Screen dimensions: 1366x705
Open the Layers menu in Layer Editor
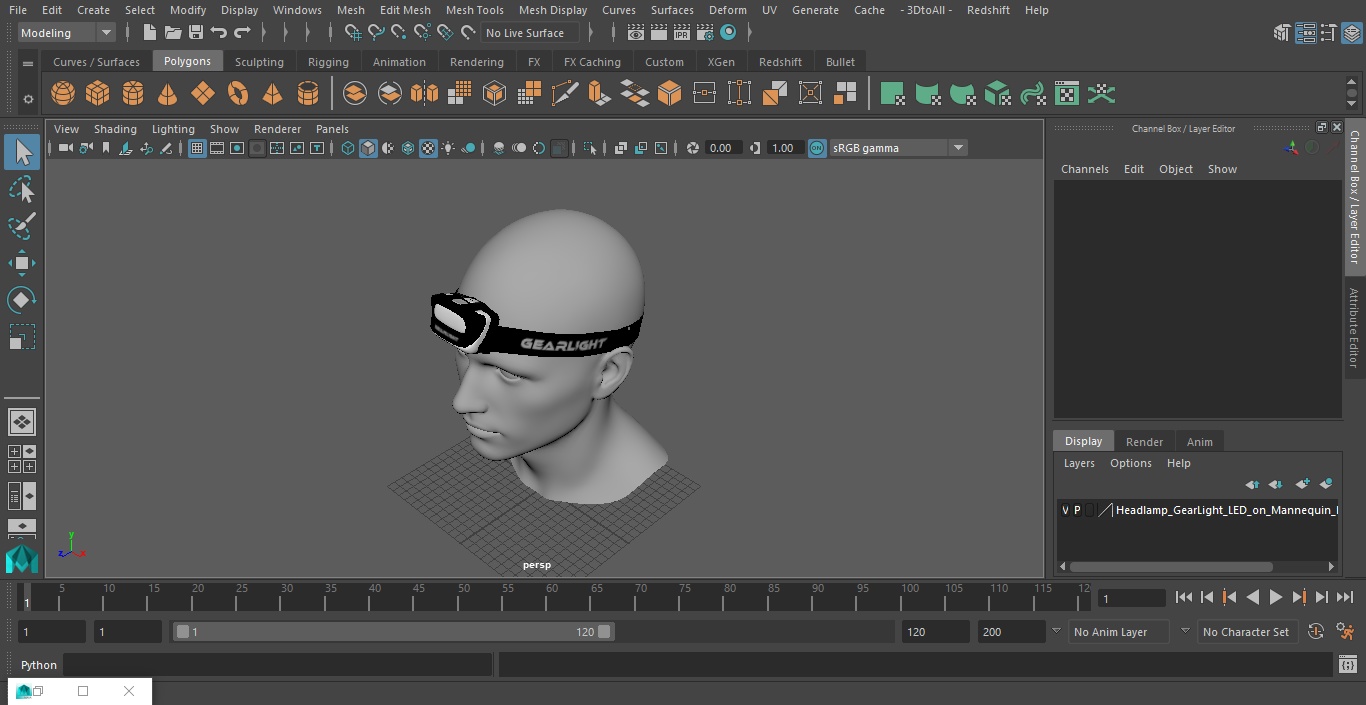1079,463
